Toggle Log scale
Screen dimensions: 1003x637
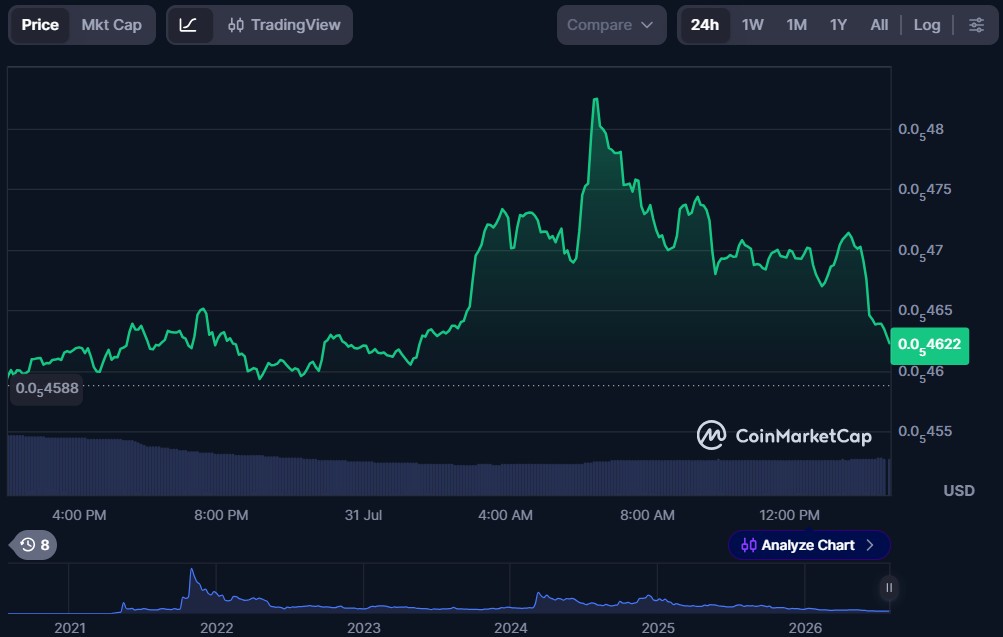point(926,25)
